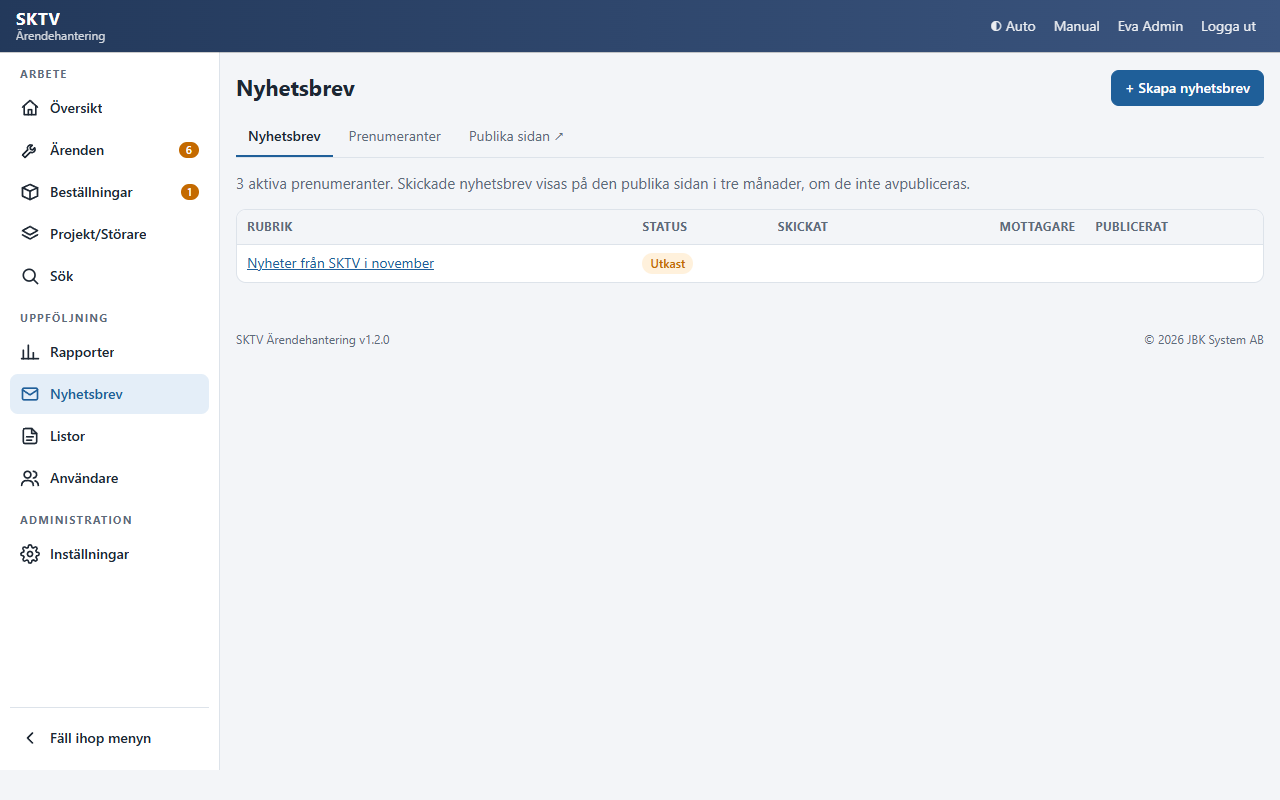Click the chevron icon beside Fäll ihop menyn
1280x800 pixels.
pos(30,738)
